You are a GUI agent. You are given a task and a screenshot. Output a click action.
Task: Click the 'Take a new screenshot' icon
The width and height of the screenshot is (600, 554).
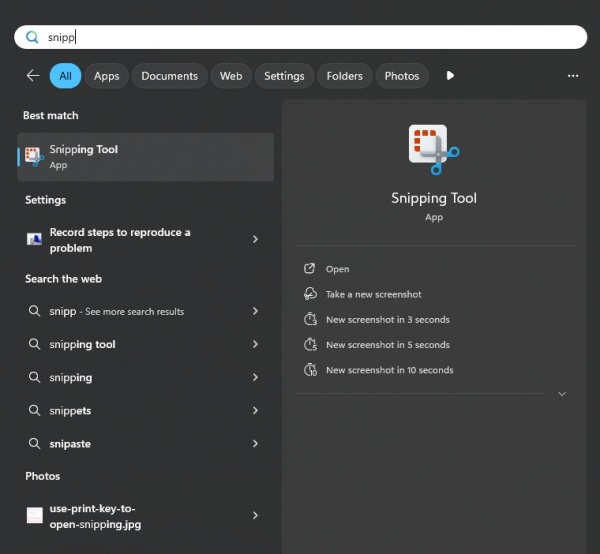tap(310, 294)
